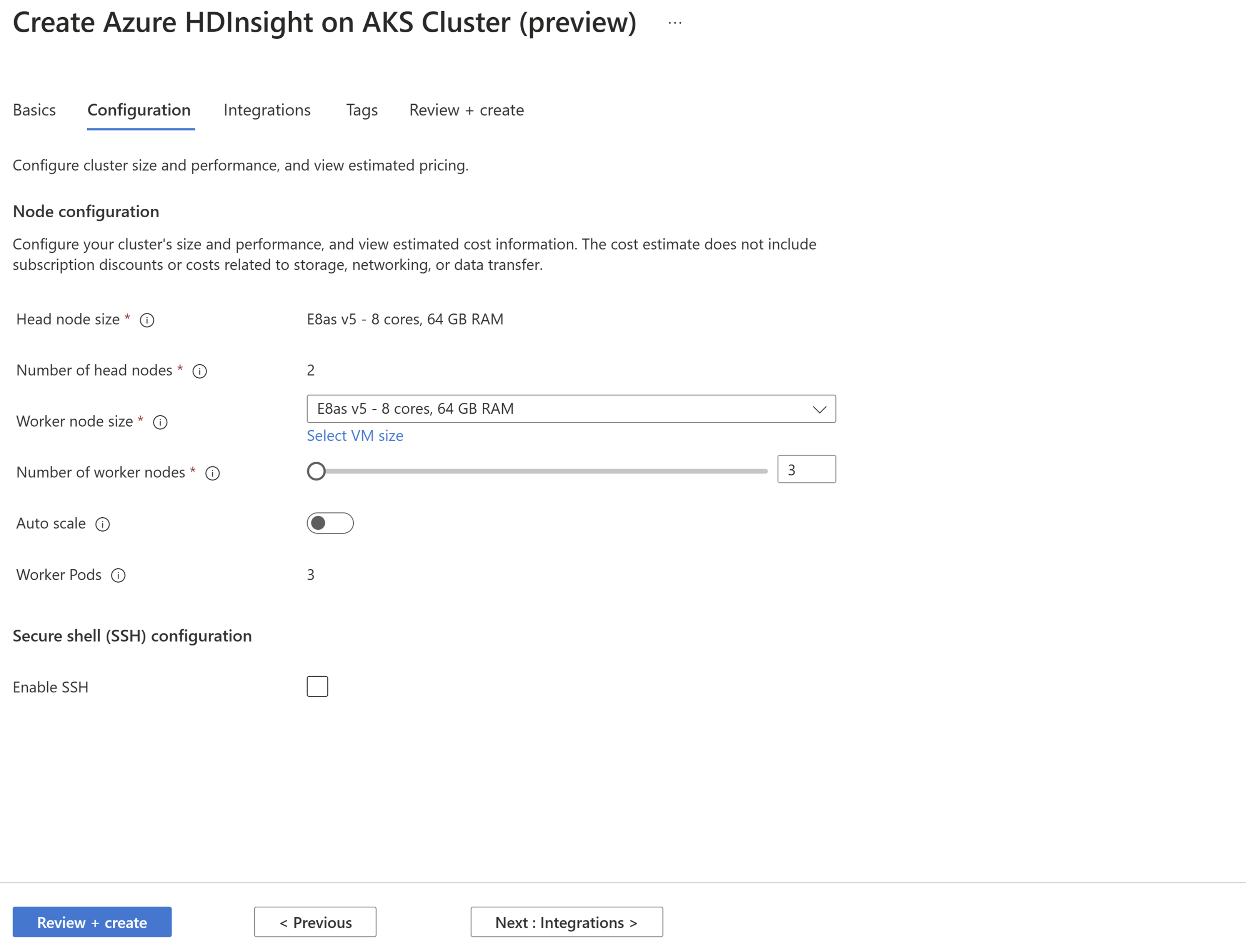
Task: Open the Select VM size link dropdown
Action: (354, 435)
